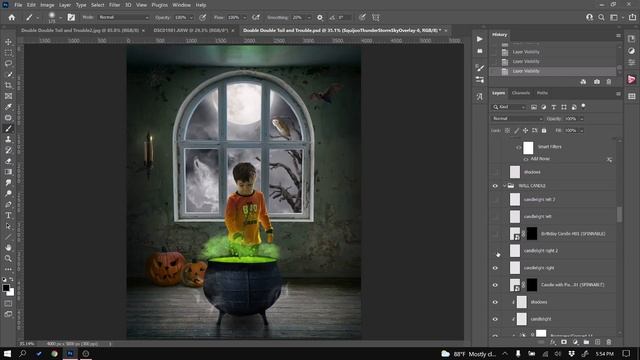Viewport: 640px width, 360px height.
Task: Collapse the WALL CANDLE group
Action: (x=504, y=186)
